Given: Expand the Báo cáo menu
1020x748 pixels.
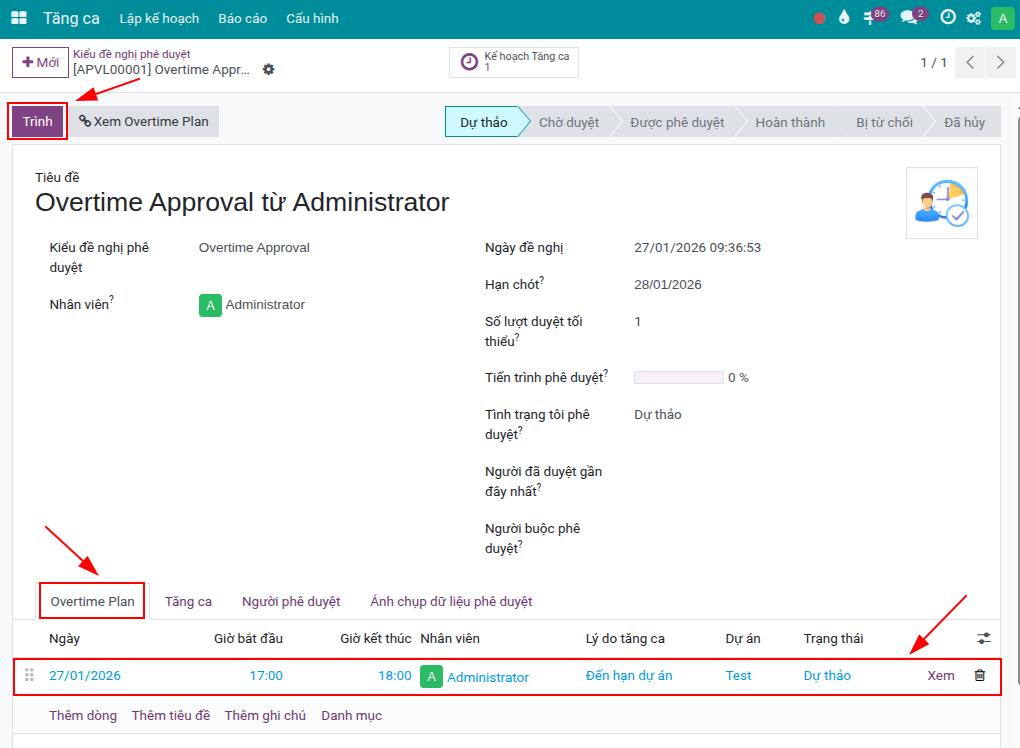Looking at the screenshot, I should [242, 18].
